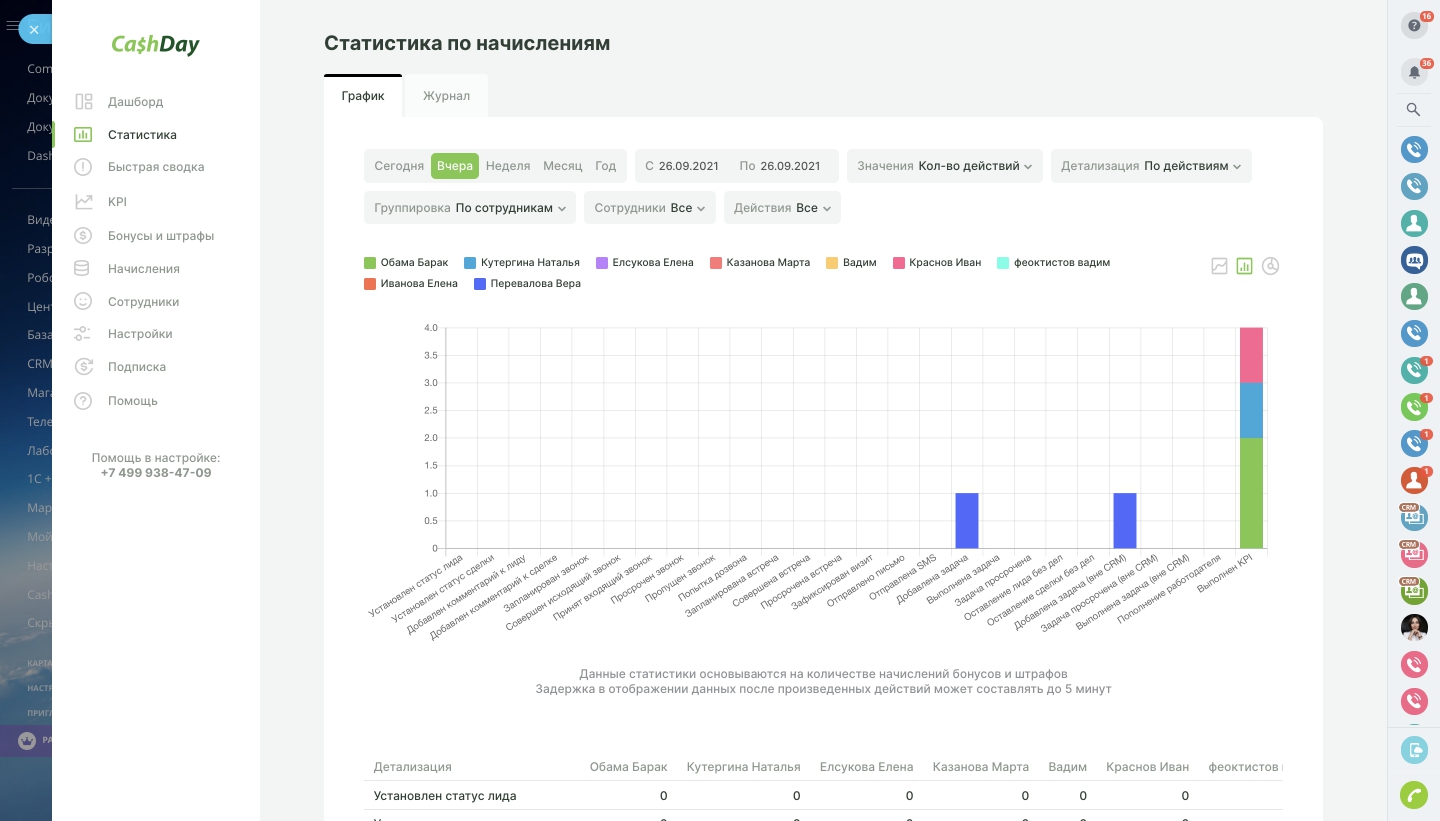Expand the Значения dropdown
The image size is (1440, 821).
pos(944,166)
